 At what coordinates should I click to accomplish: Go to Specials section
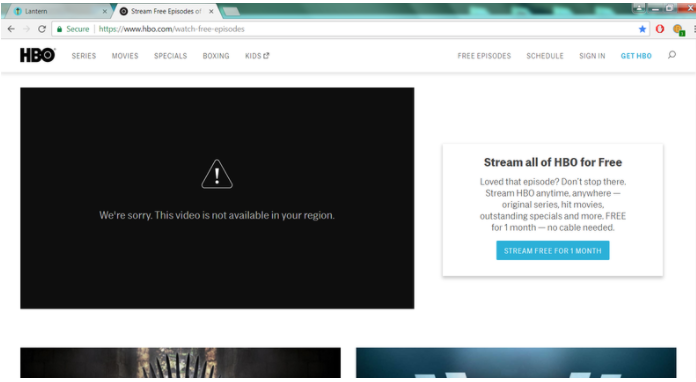170,56
